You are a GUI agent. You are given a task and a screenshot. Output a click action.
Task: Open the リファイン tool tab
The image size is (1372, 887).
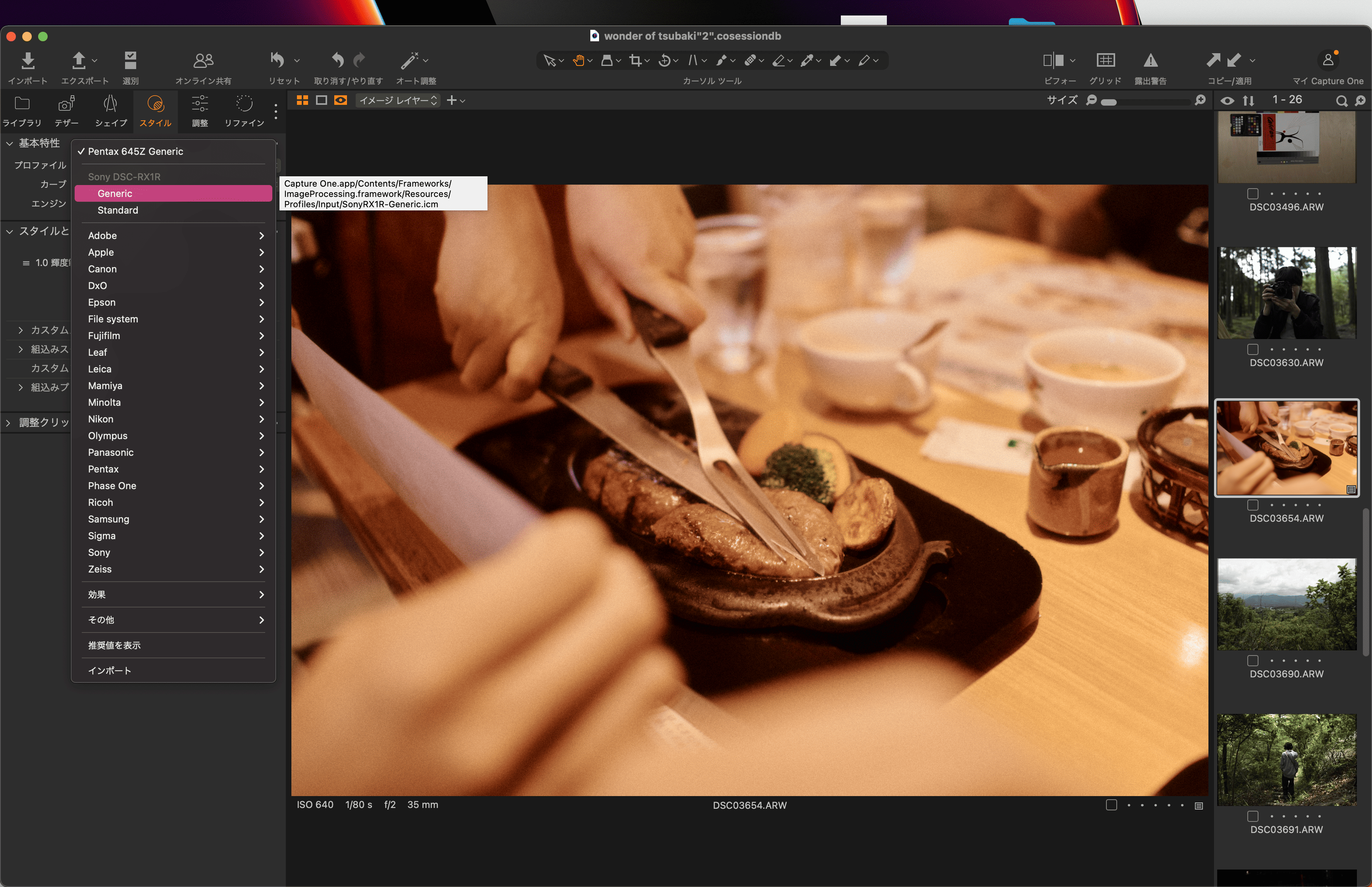(x=244, y=111)
